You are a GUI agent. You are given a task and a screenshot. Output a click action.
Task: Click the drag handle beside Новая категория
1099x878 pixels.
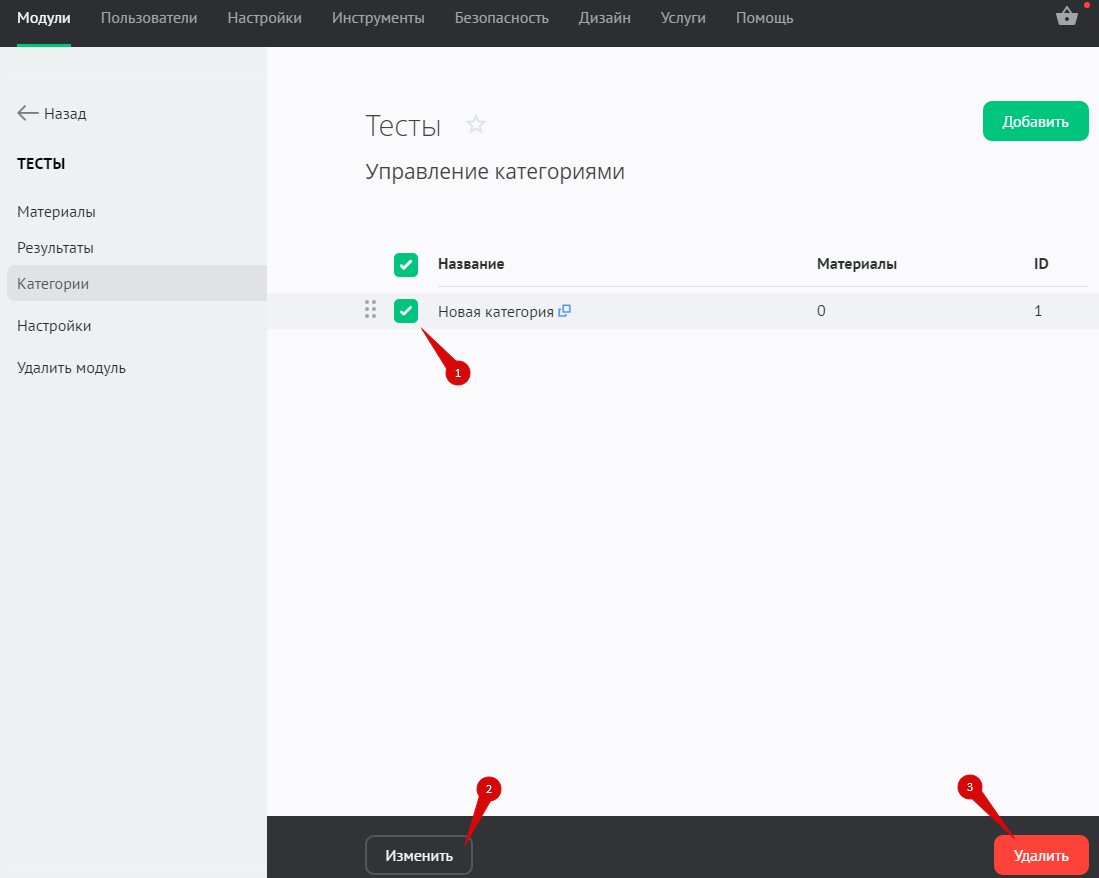click(x=370, y=311)
